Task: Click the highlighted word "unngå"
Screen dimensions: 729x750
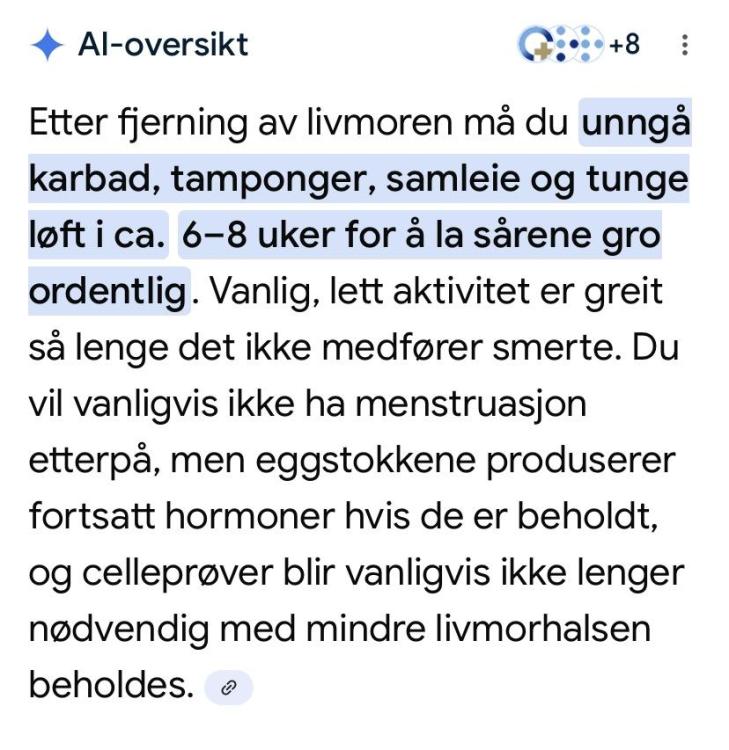Action: point(636,124)
